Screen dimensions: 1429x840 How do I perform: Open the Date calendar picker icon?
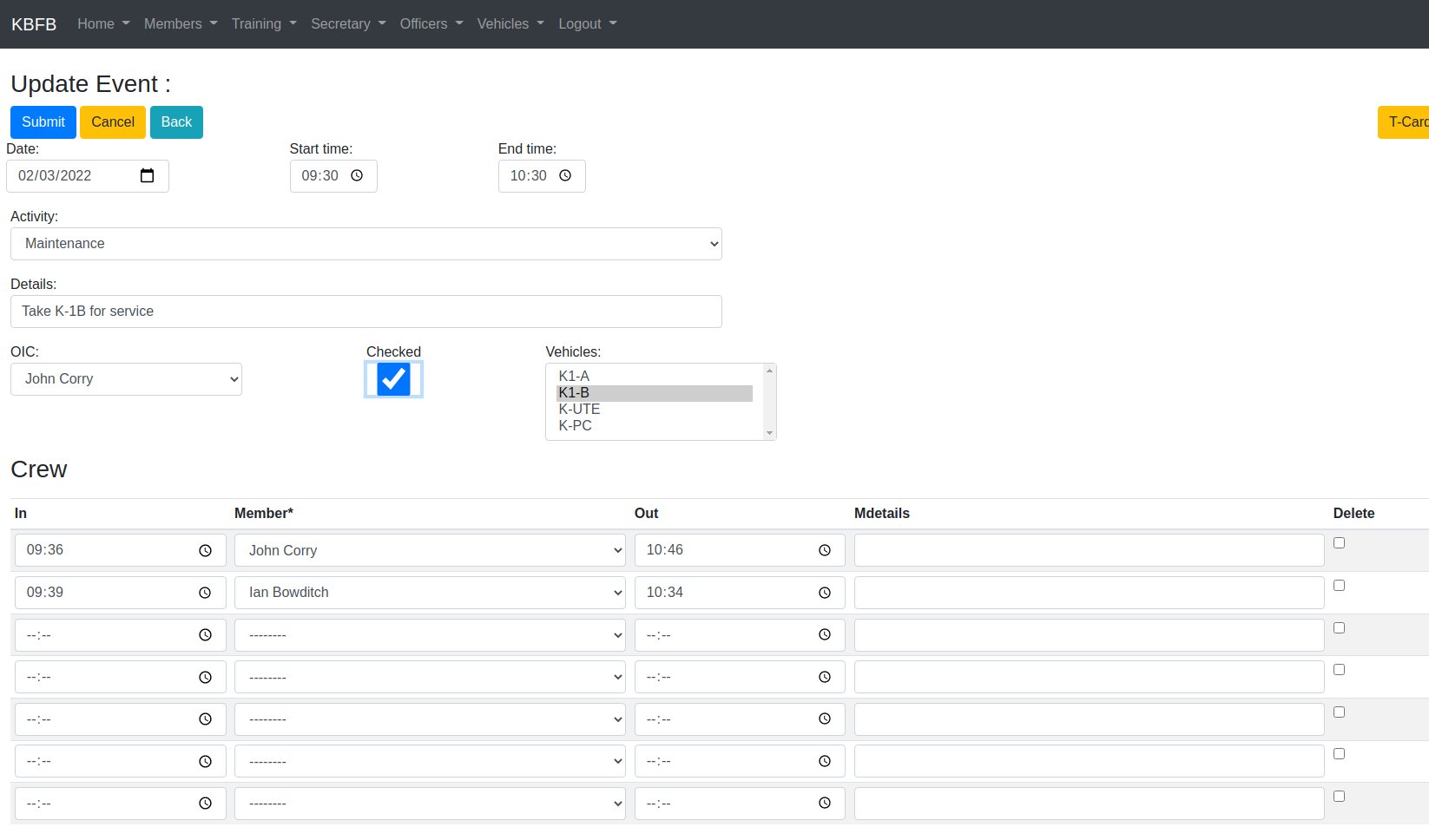[147, 176]
